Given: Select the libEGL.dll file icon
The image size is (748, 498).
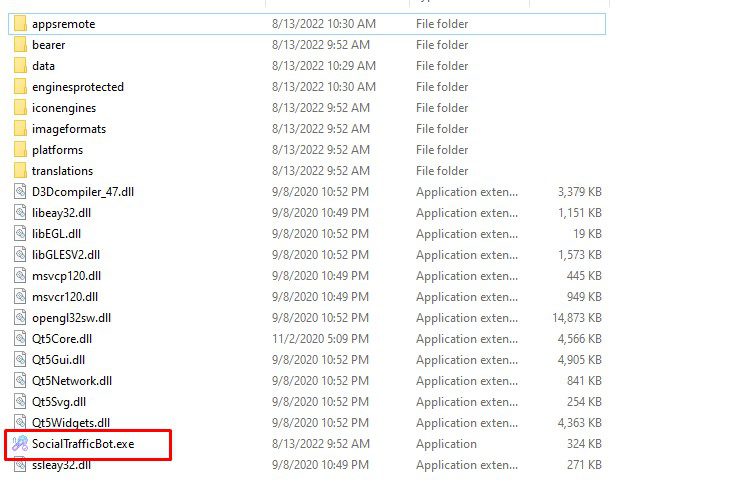Looking at the screenshot, I should [20, 233].
